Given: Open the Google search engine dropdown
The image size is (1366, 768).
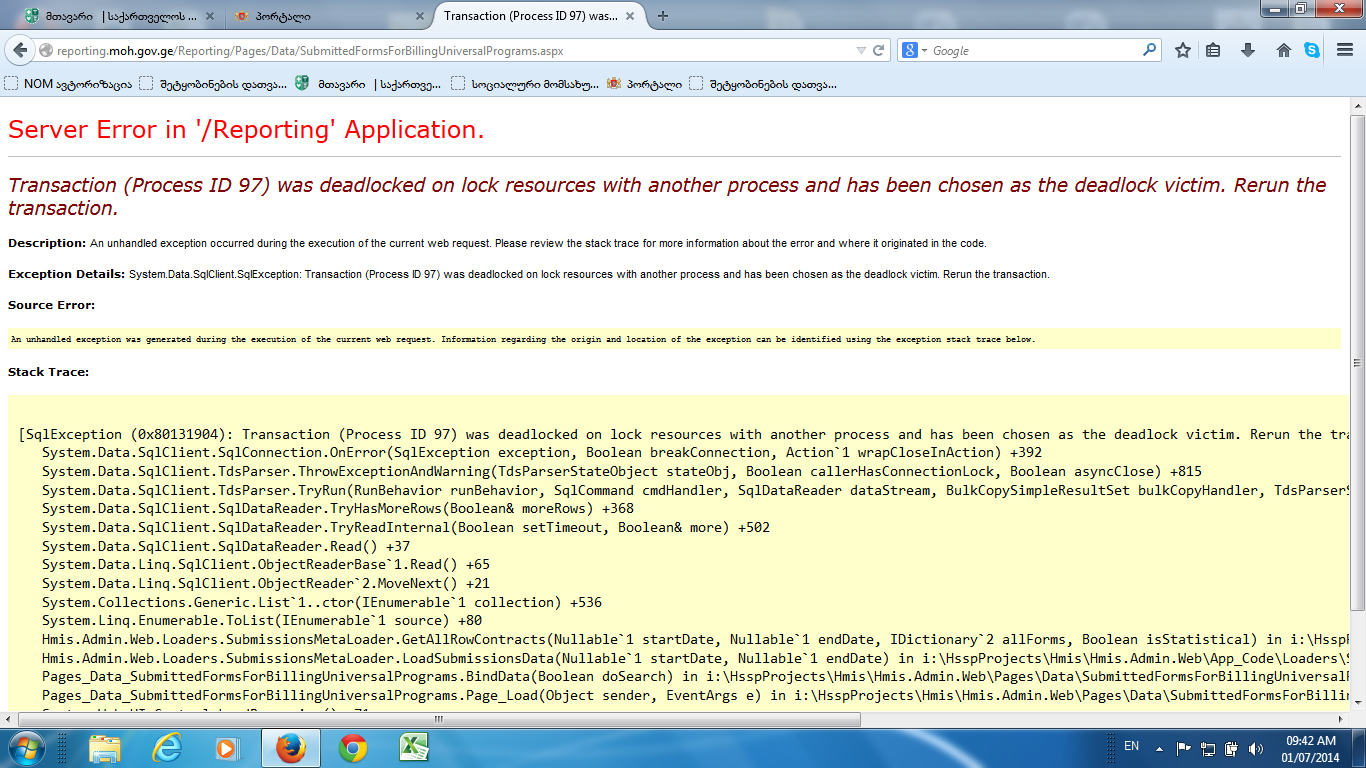Looking at the screenshot, I should 916,50.
